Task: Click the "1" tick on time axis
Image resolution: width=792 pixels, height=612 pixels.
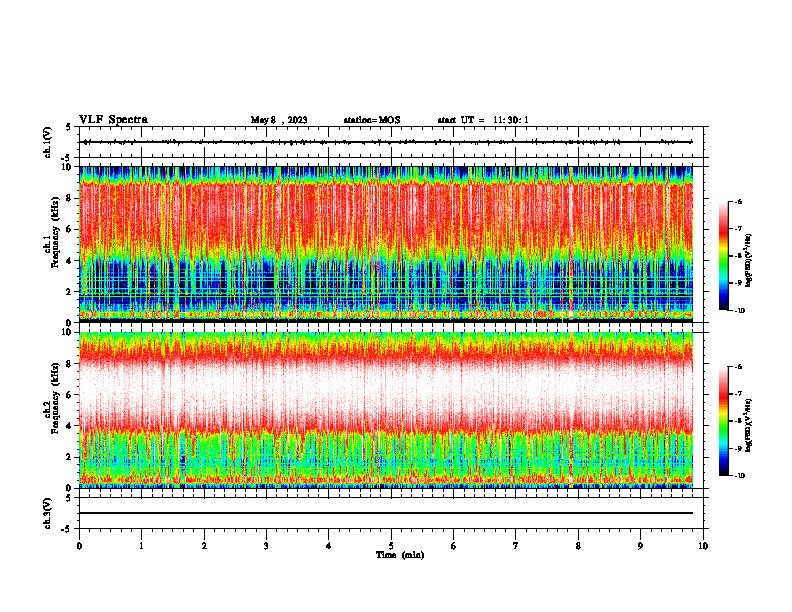Action: click(x=141, y=546)
